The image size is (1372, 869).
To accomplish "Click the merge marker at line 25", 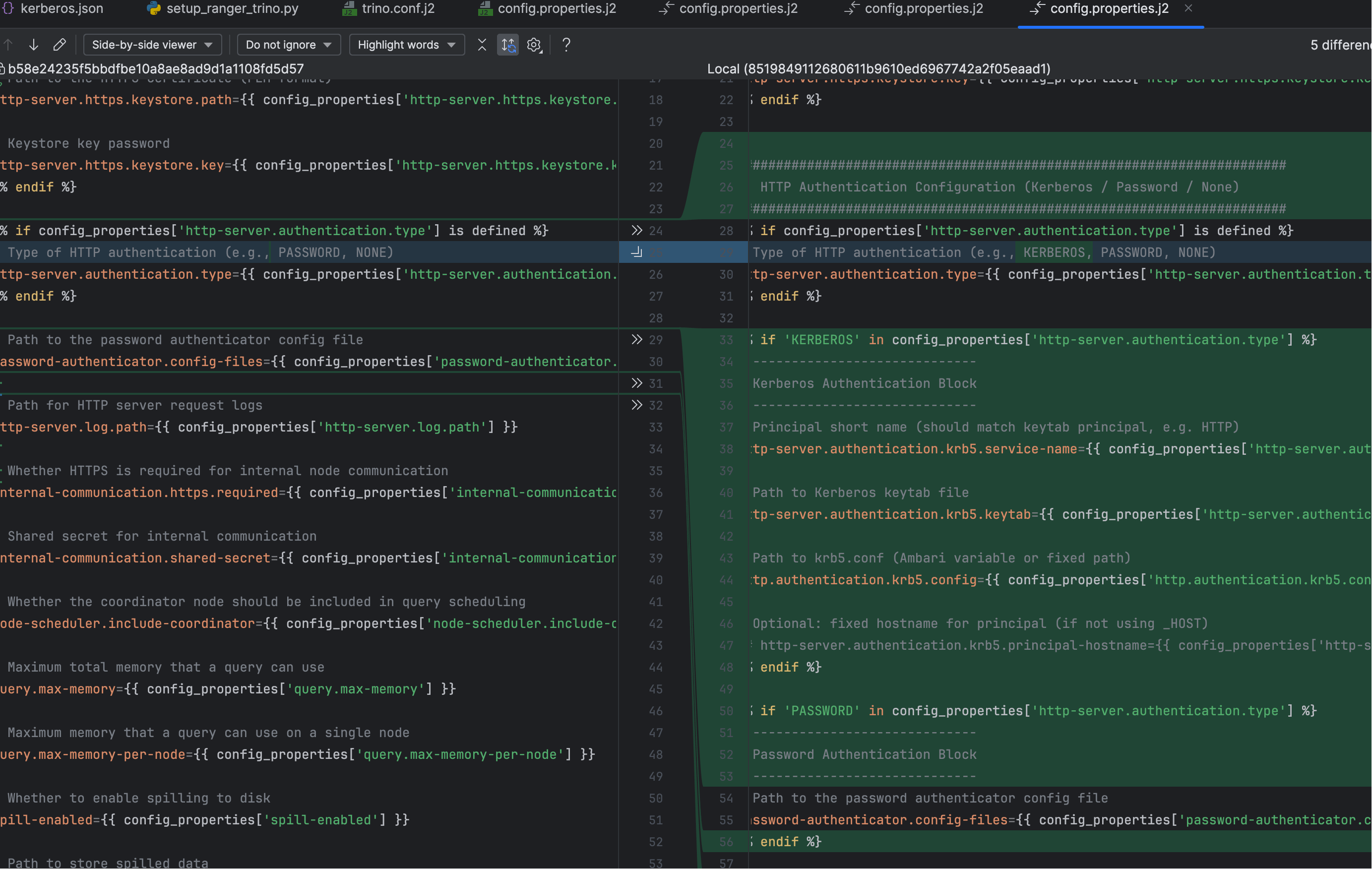I will pyautogui.click(x=636, y=252).
